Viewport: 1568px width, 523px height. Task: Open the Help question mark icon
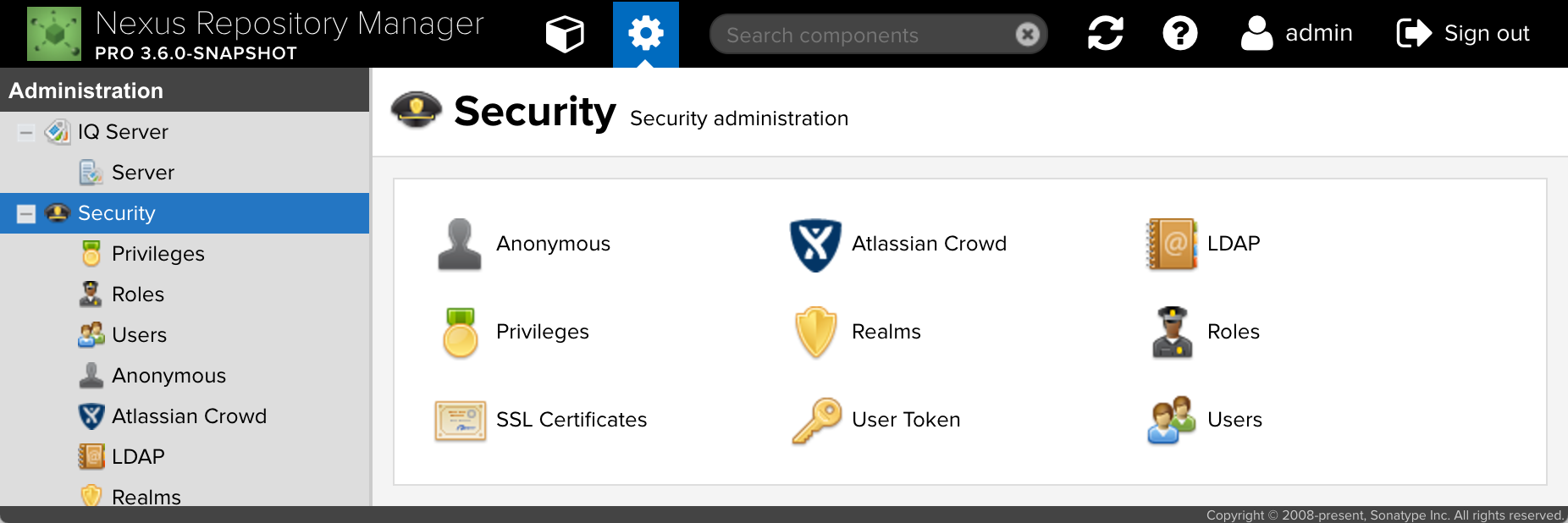tap(1179, 34)
